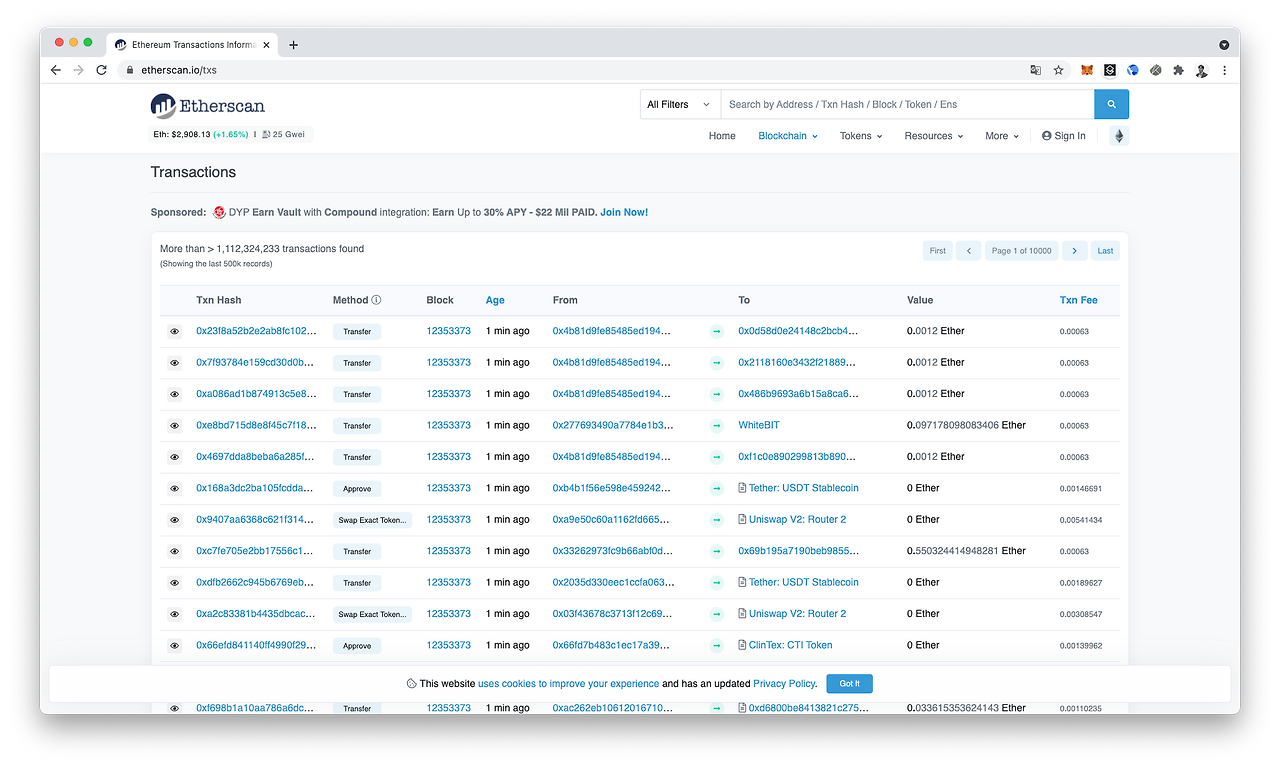Click the eye icon for 0xa2c83381b4435dbcac
This screenshot has width=1280, height=767.
(x=174, y=614)
